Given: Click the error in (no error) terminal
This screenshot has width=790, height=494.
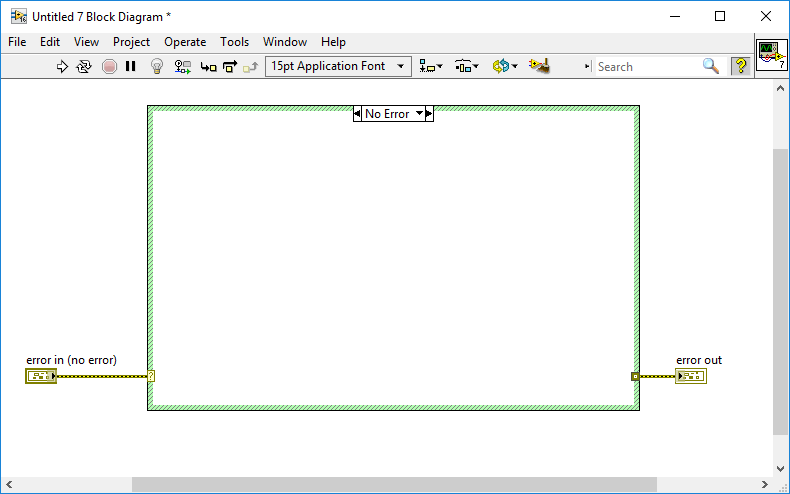Looking at the screenshot, I should [41, 376].
